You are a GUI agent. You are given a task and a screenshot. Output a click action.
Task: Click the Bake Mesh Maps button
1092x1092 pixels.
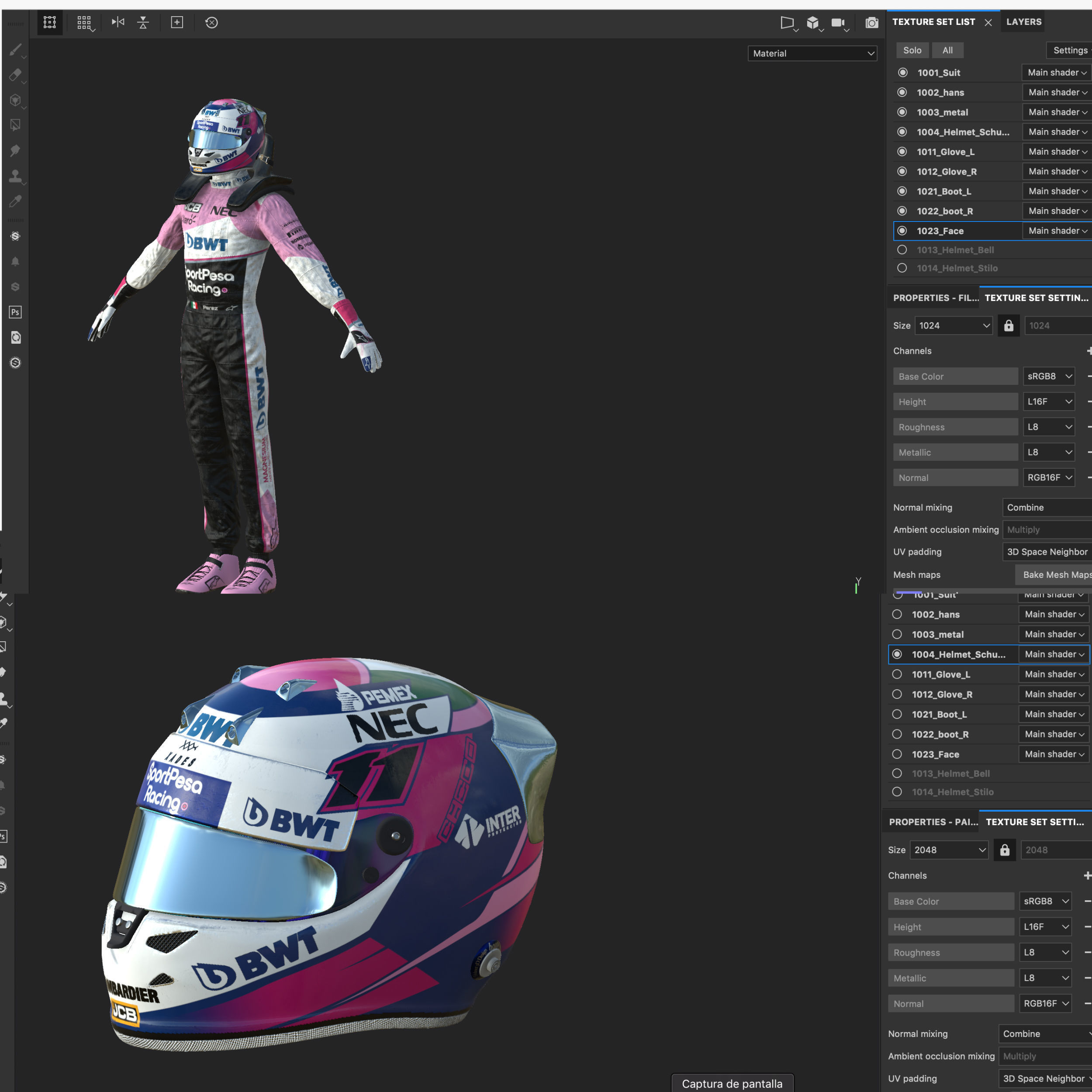point(1054,575)
